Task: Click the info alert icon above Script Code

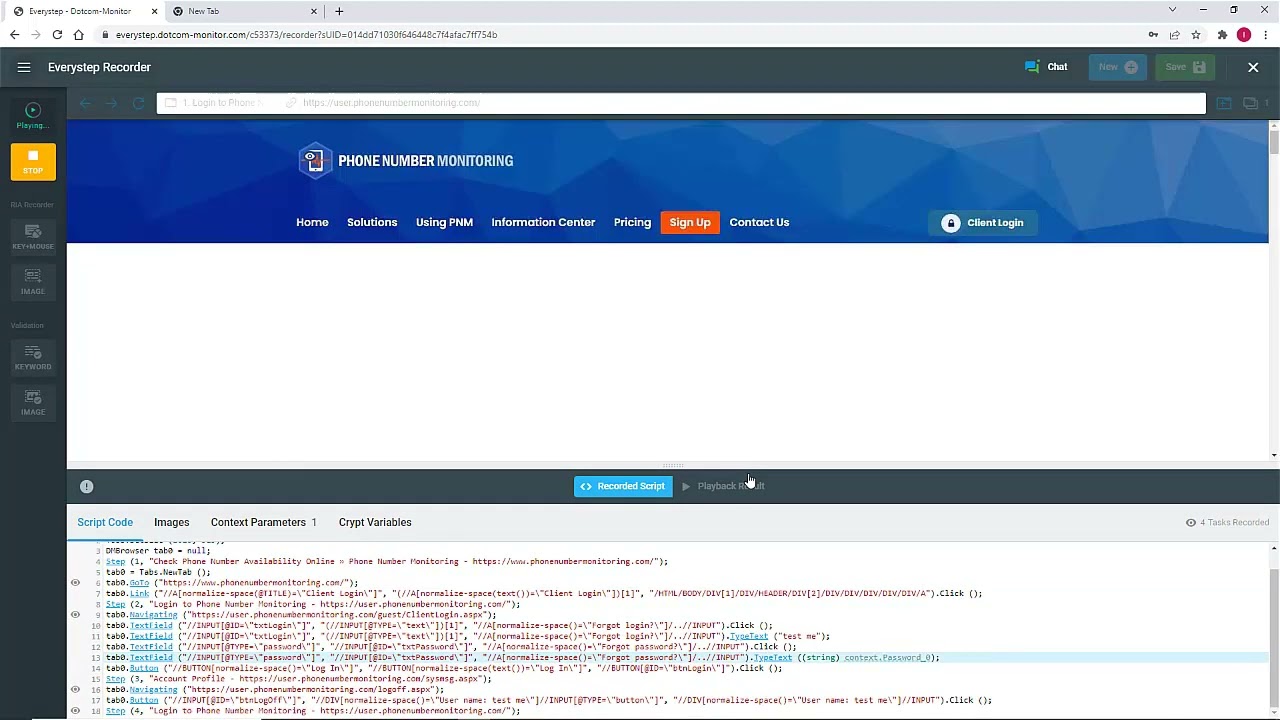Action: (x=86, y=486)
